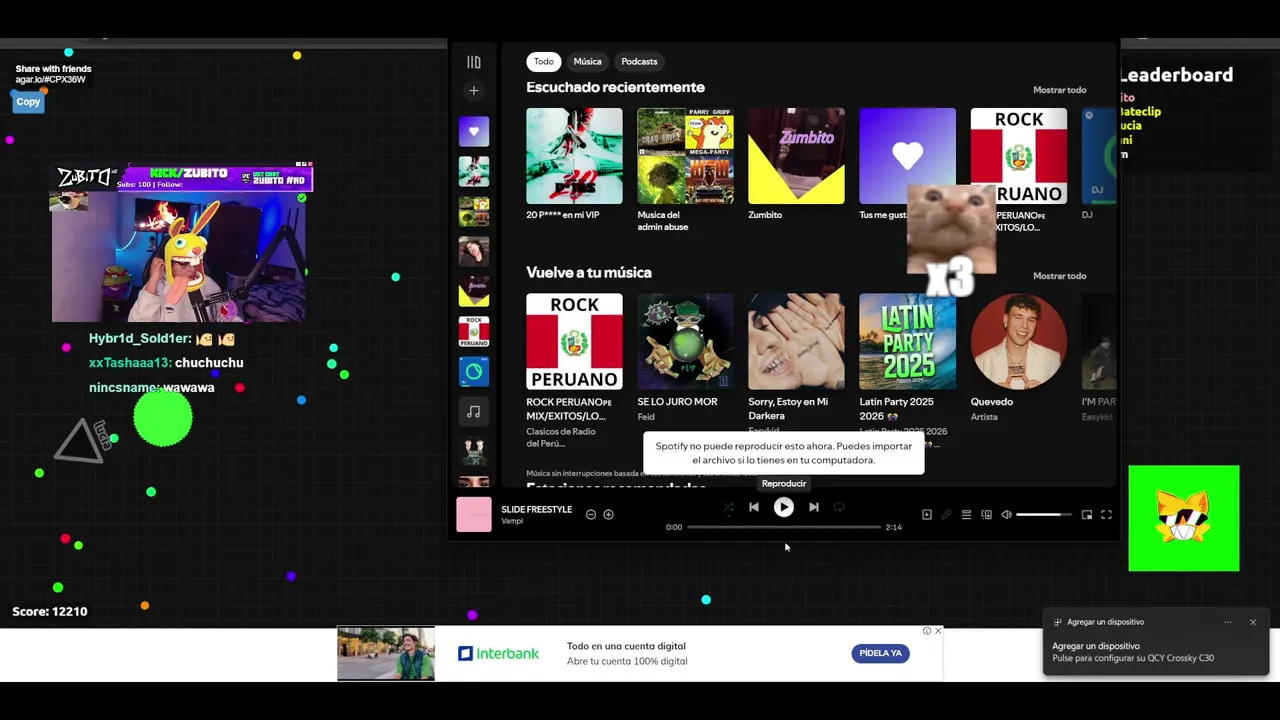Click the SLIDE FREESTYLE song title
Screen dimensions: 1280x720
pyautogui.click(x=537, y=509)
